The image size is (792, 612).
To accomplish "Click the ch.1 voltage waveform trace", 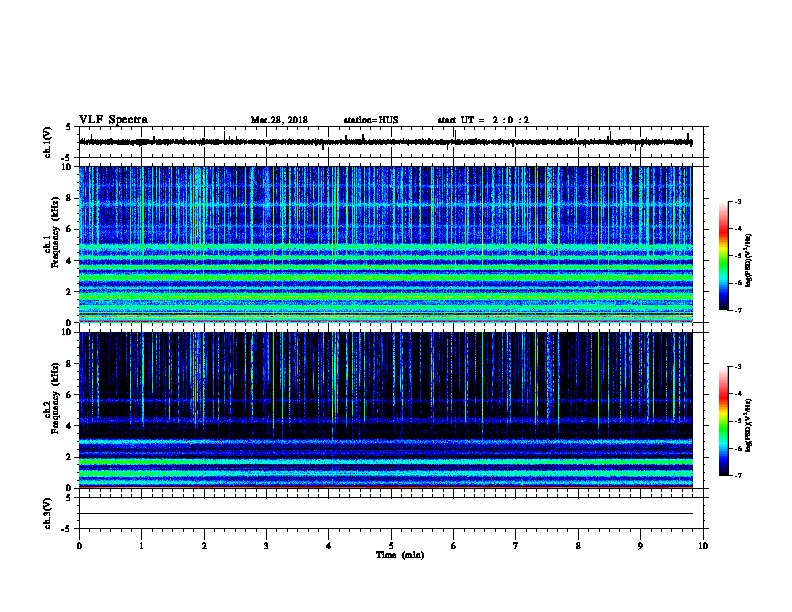I will (385, 142).
